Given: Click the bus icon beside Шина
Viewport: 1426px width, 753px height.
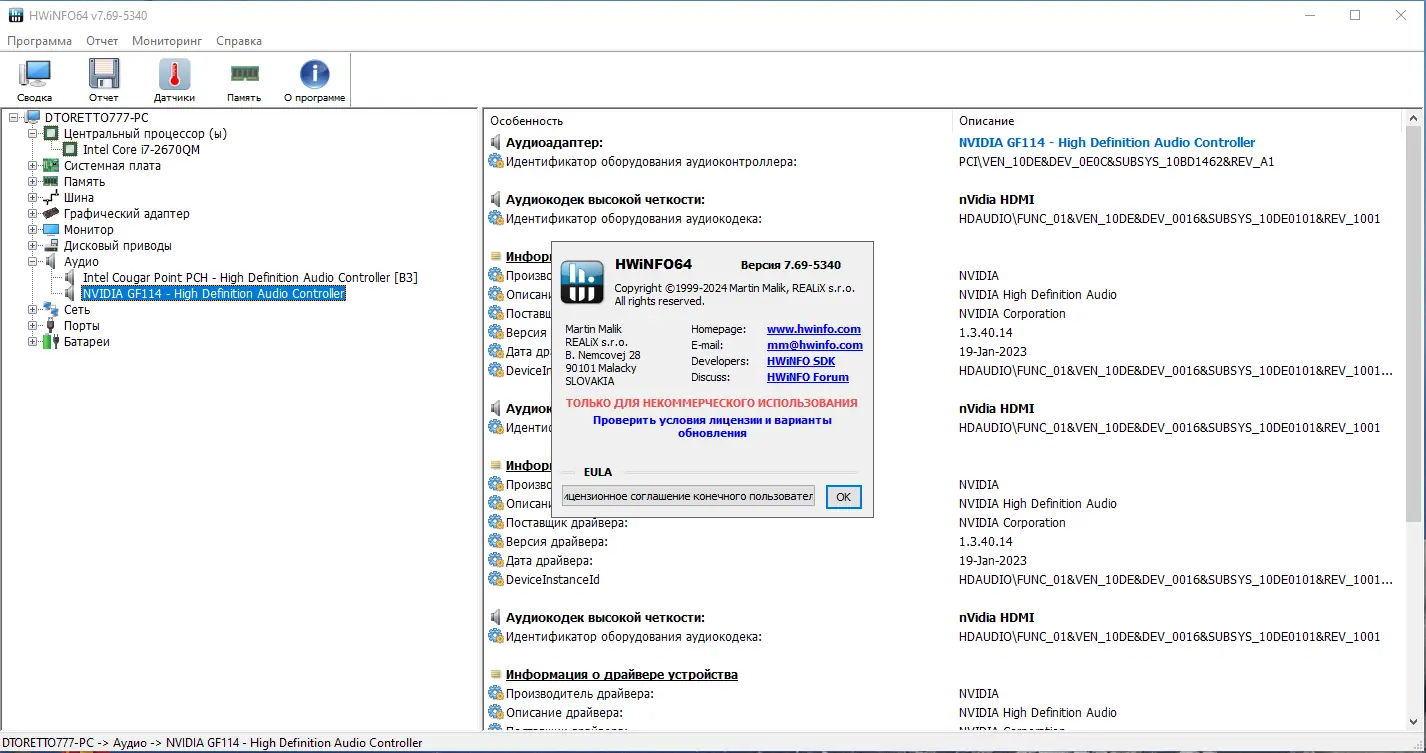Looking at the screenshot, I should click(x=51, y=198).
